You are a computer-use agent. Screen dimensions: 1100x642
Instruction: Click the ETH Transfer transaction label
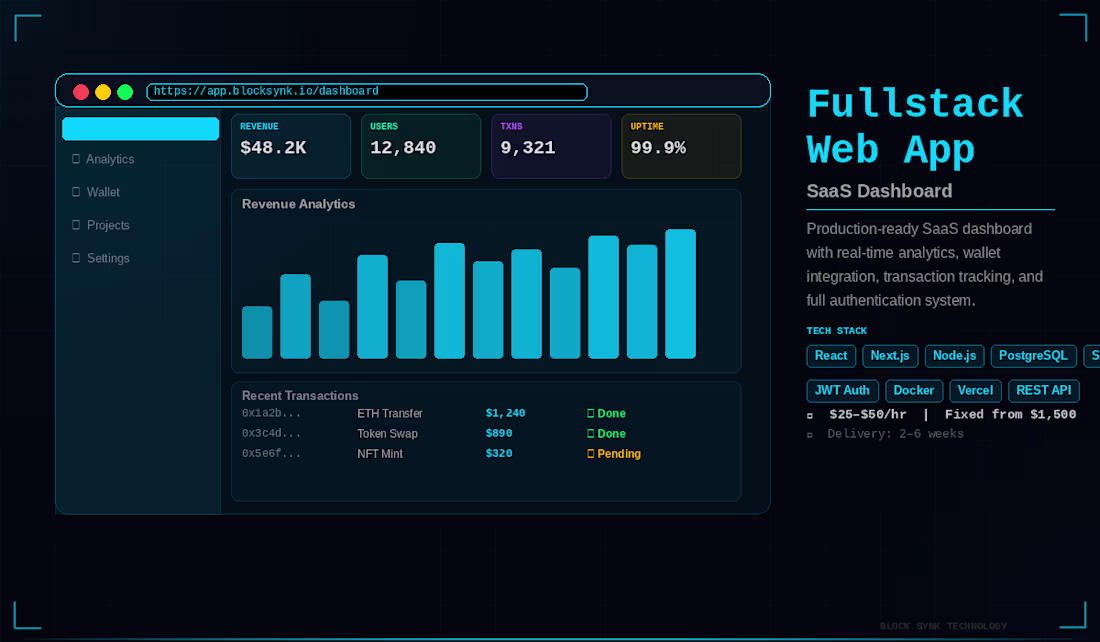[x=390, y=413]
